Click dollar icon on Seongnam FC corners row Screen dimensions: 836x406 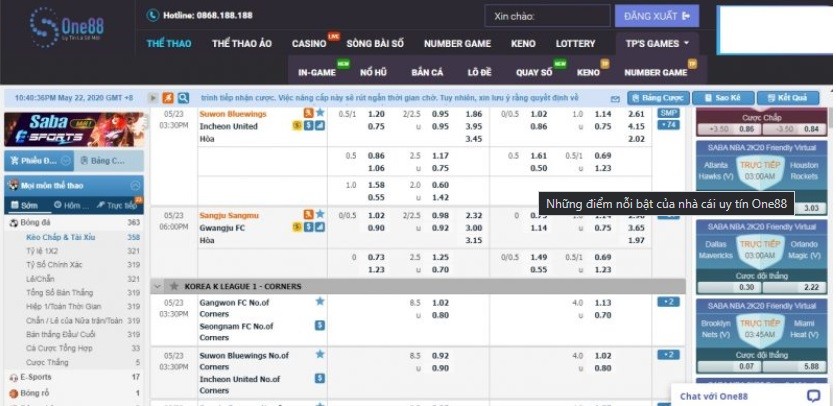[x=319, y=325]
